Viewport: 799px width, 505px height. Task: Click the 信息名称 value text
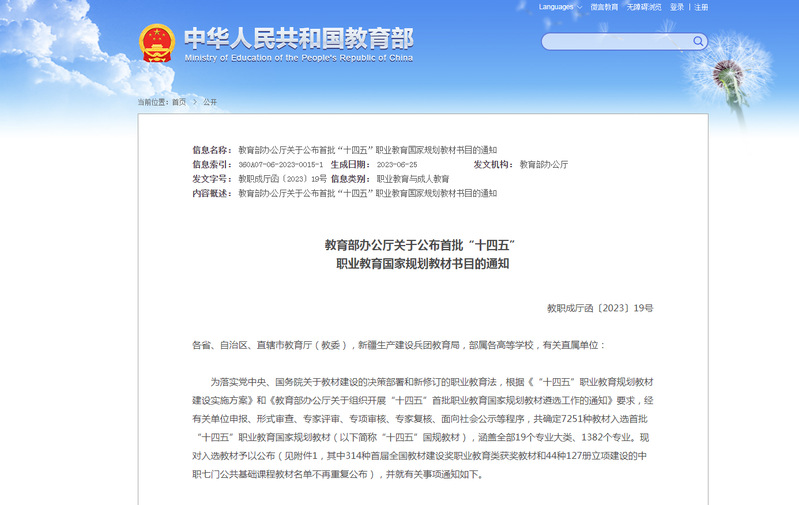click(367, 149)
